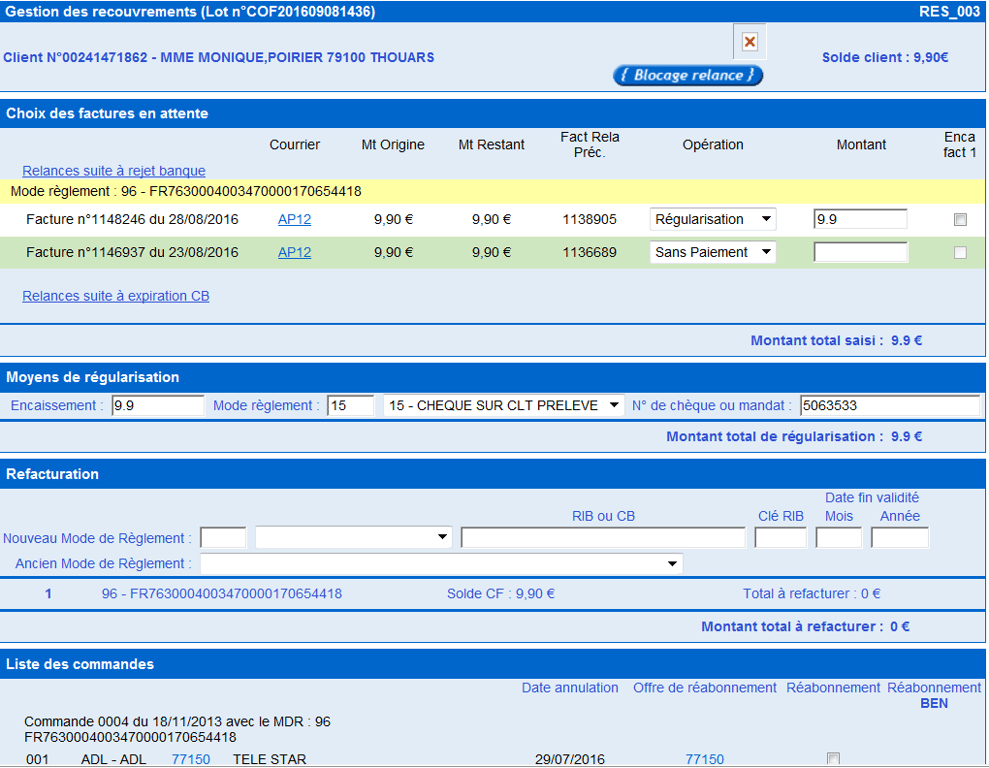Click the Clé RIB input field

(x=780, y=538)
